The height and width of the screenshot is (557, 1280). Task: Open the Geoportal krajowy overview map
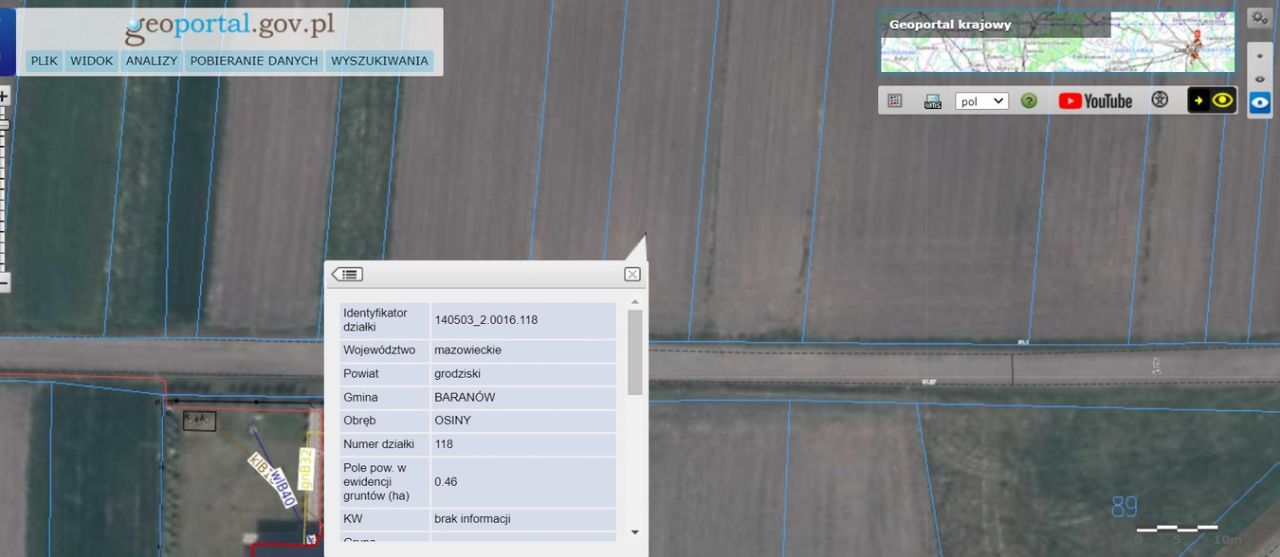pyautogui.click(x=1057, y=42)
